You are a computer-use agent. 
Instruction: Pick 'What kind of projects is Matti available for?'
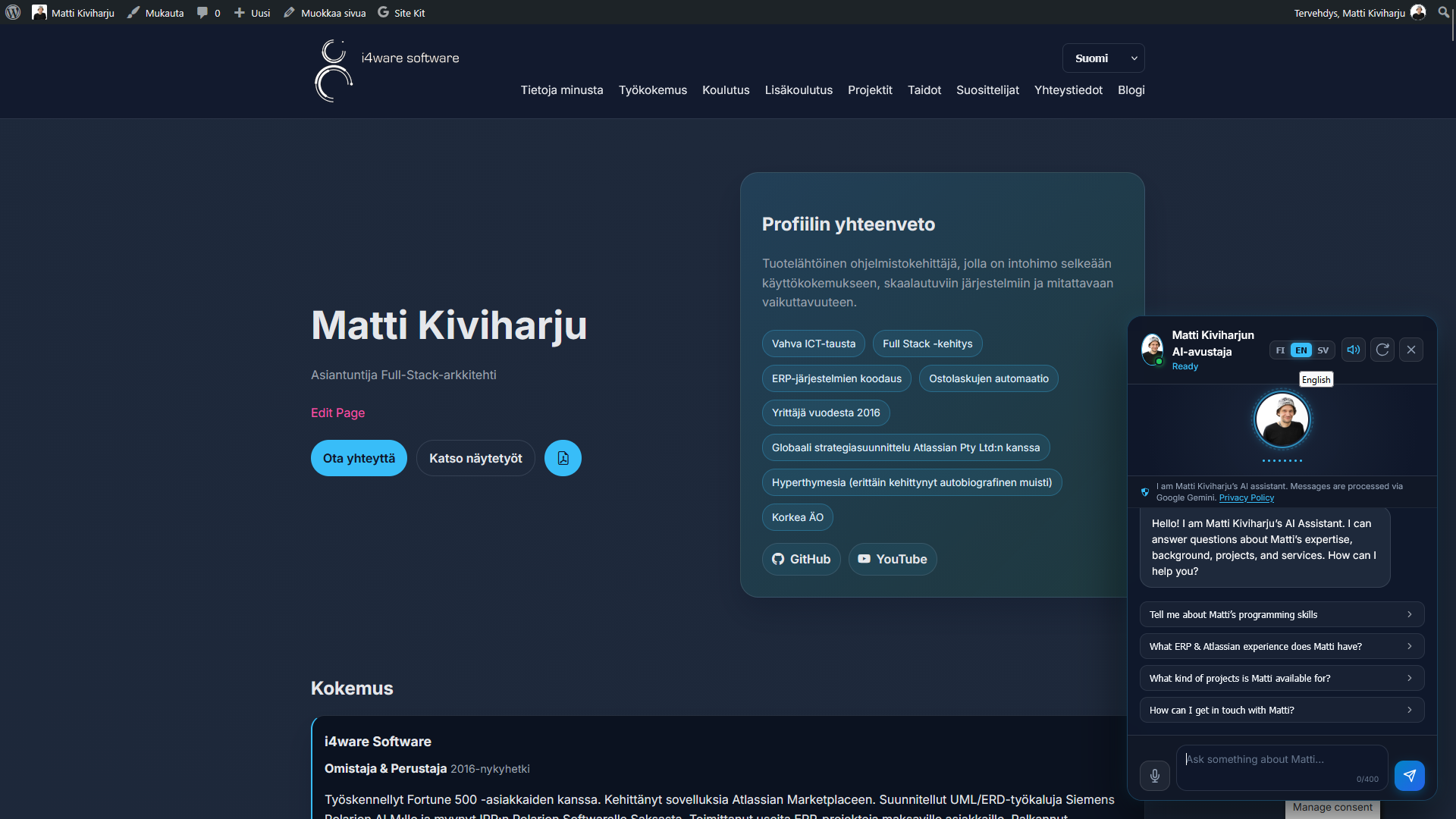[1282, 678]
